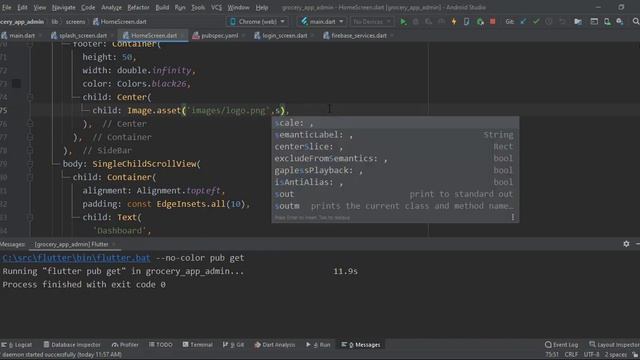Pick the excludeFromSemantics: bool suggestion
Viewport: 640px width, 360px height.
coord(396,158)
